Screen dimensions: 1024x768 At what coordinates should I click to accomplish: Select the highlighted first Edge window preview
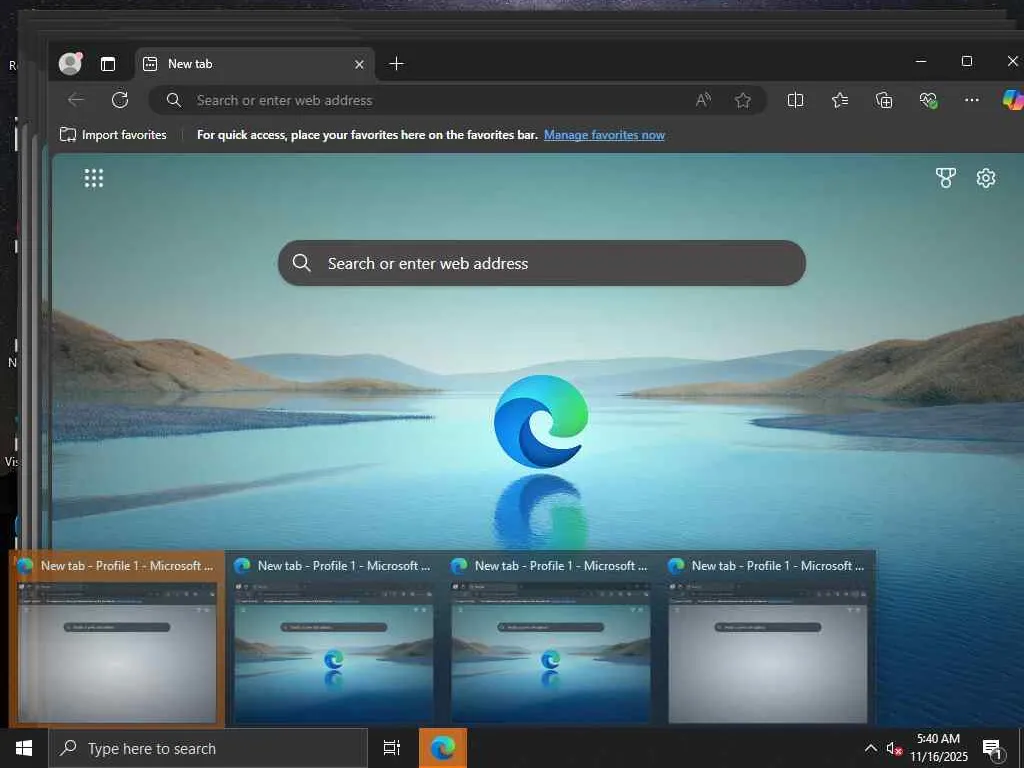tap(117, 639)
